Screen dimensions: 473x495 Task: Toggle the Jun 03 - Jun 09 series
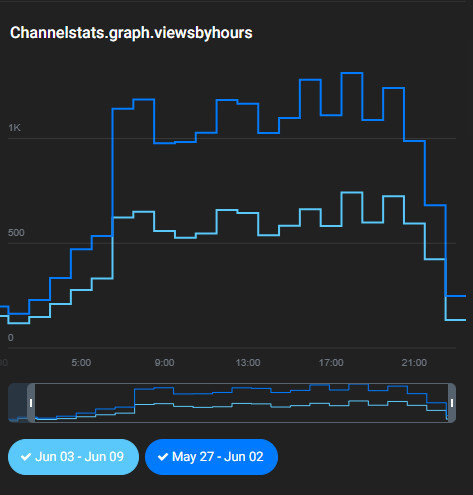point(73,457)
